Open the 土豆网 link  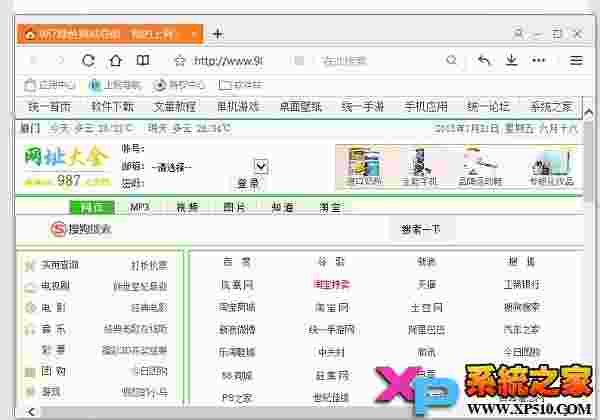coord(426,307)
